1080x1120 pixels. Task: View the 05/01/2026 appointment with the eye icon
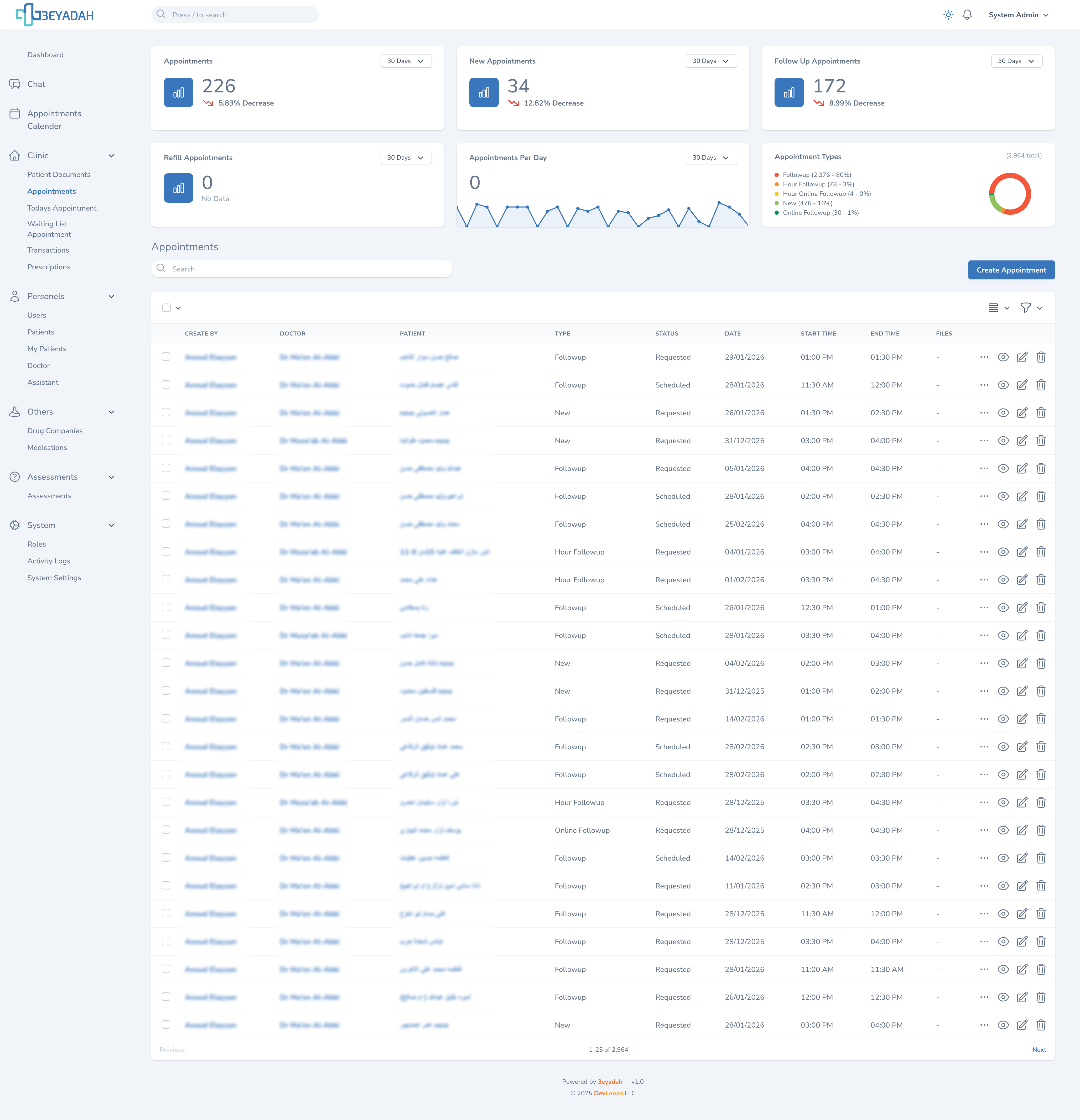coord(1003,469)
